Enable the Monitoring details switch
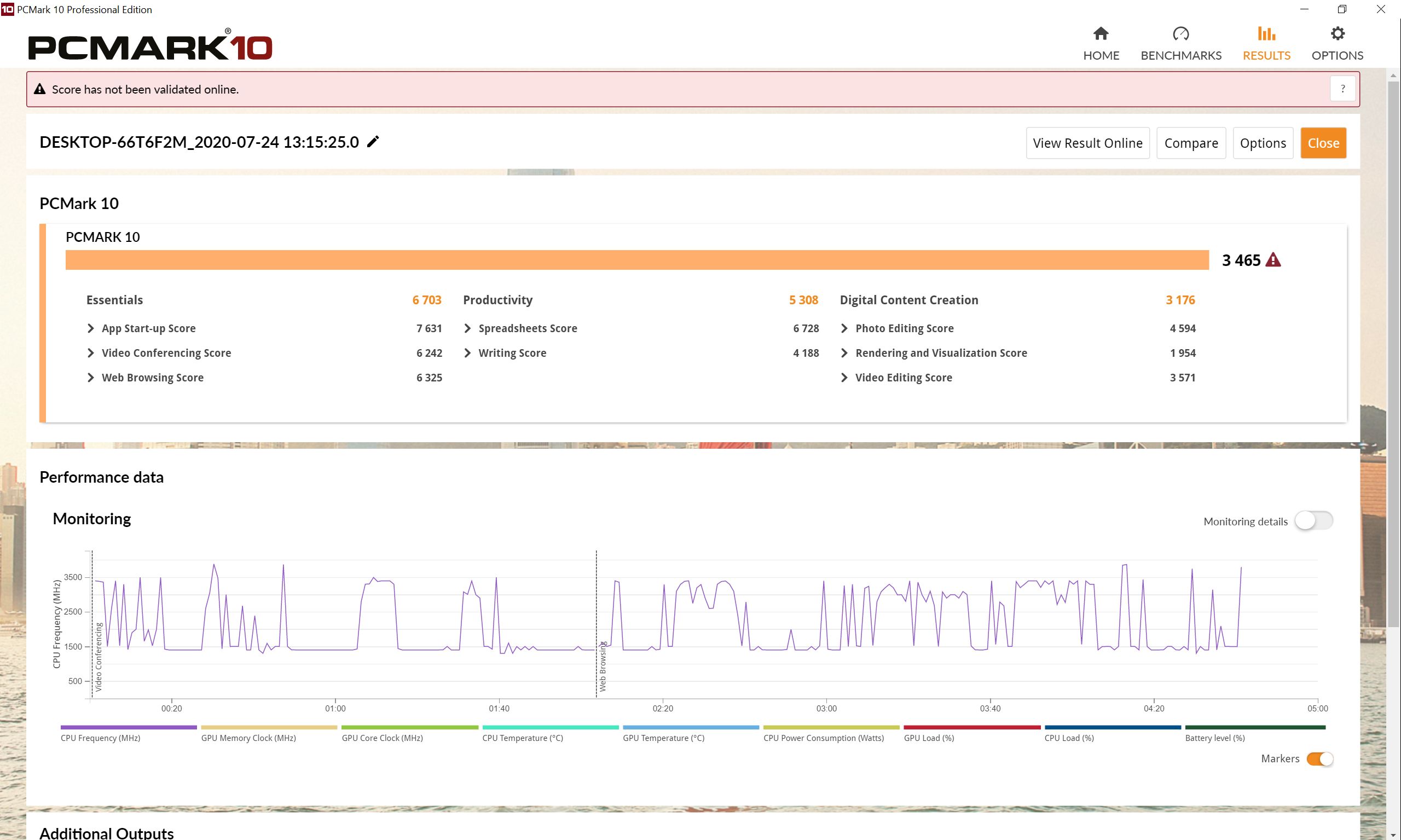 [1313, 521]
